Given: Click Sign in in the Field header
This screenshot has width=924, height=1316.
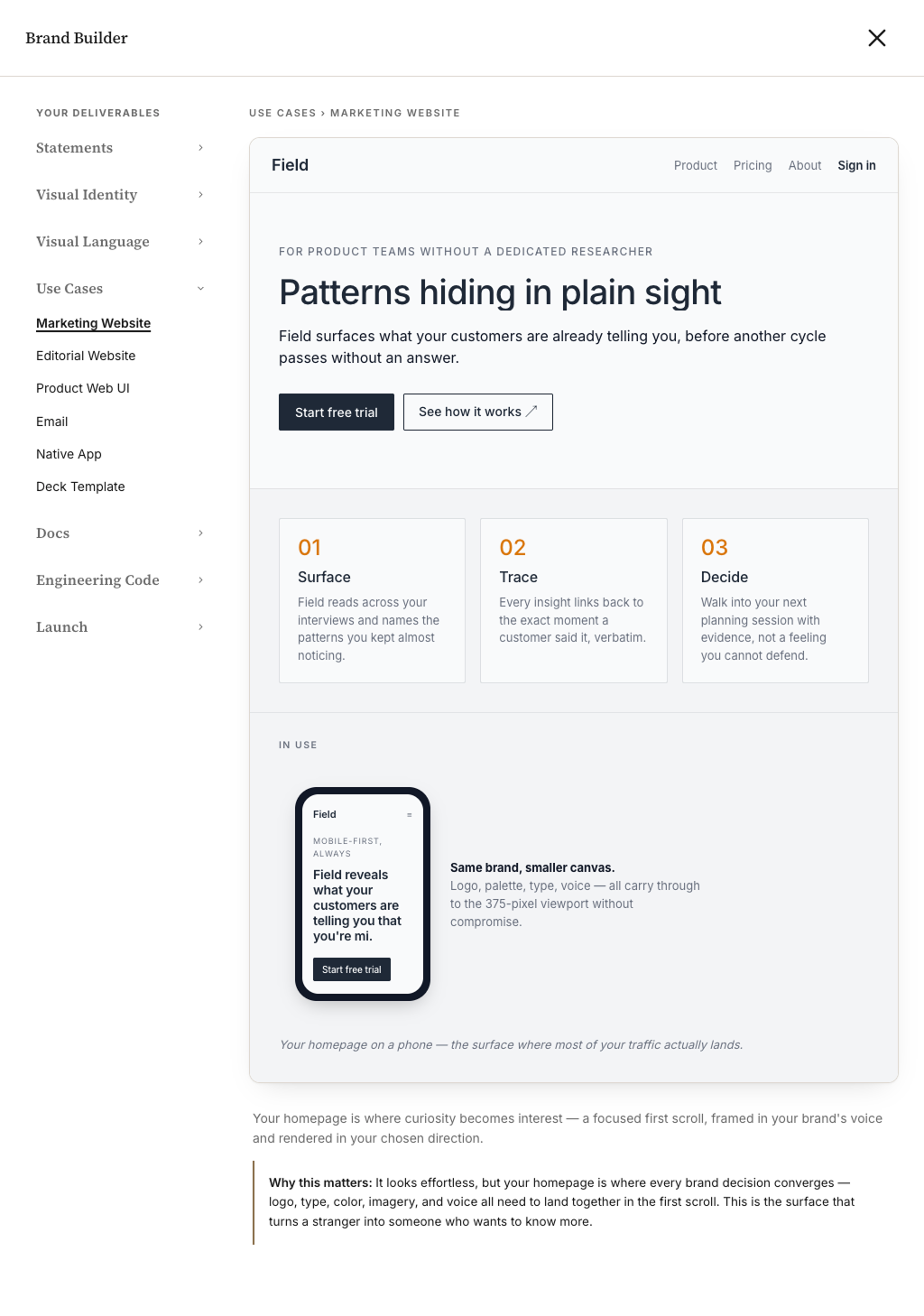Looking at the screenshot, I should pos(856,165).
